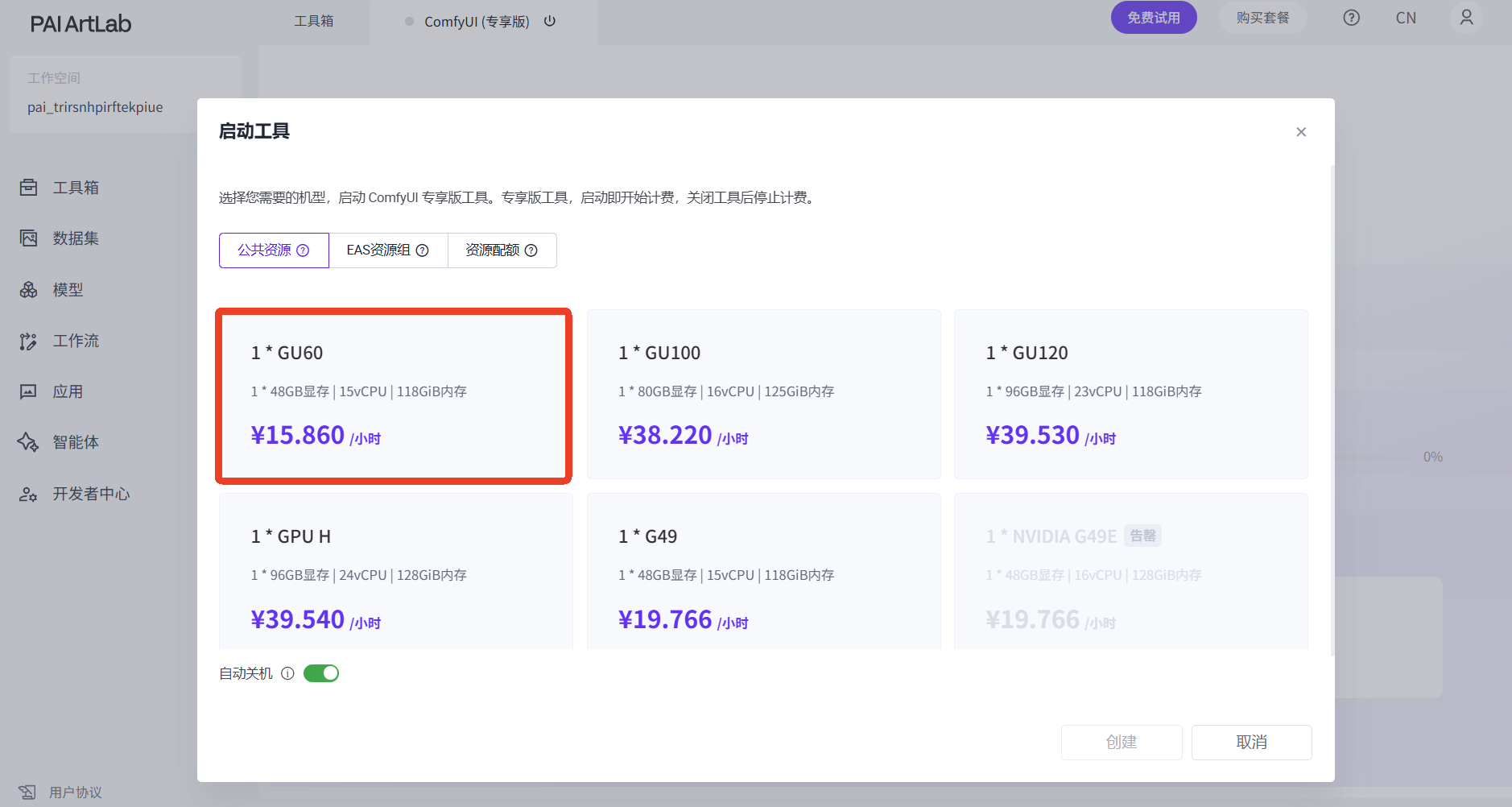Click the 启动工具 dialog title
This screenshot has height=807, width=1512.
[254, 131]
